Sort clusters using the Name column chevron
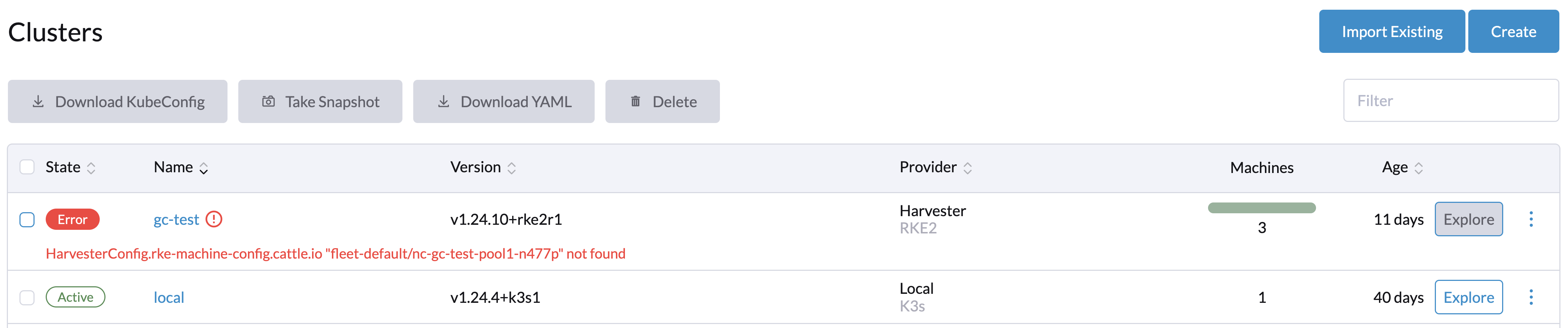 (203, 167)
